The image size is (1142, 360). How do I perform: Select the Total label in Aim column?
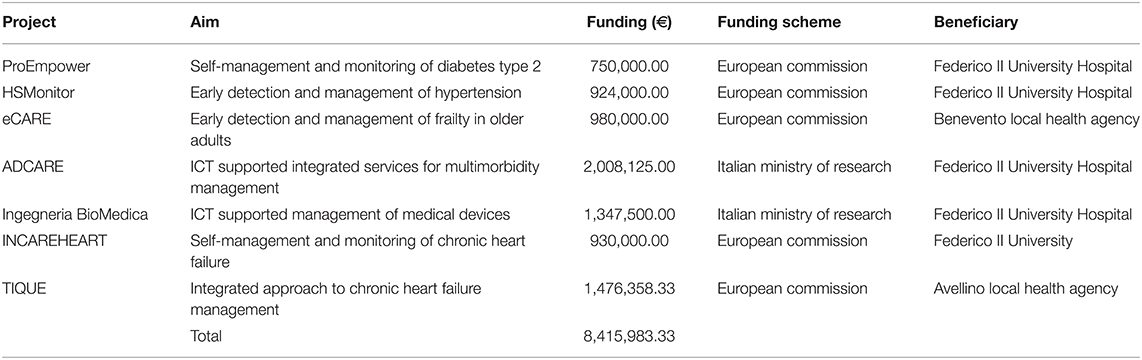(x=206, y=336)
